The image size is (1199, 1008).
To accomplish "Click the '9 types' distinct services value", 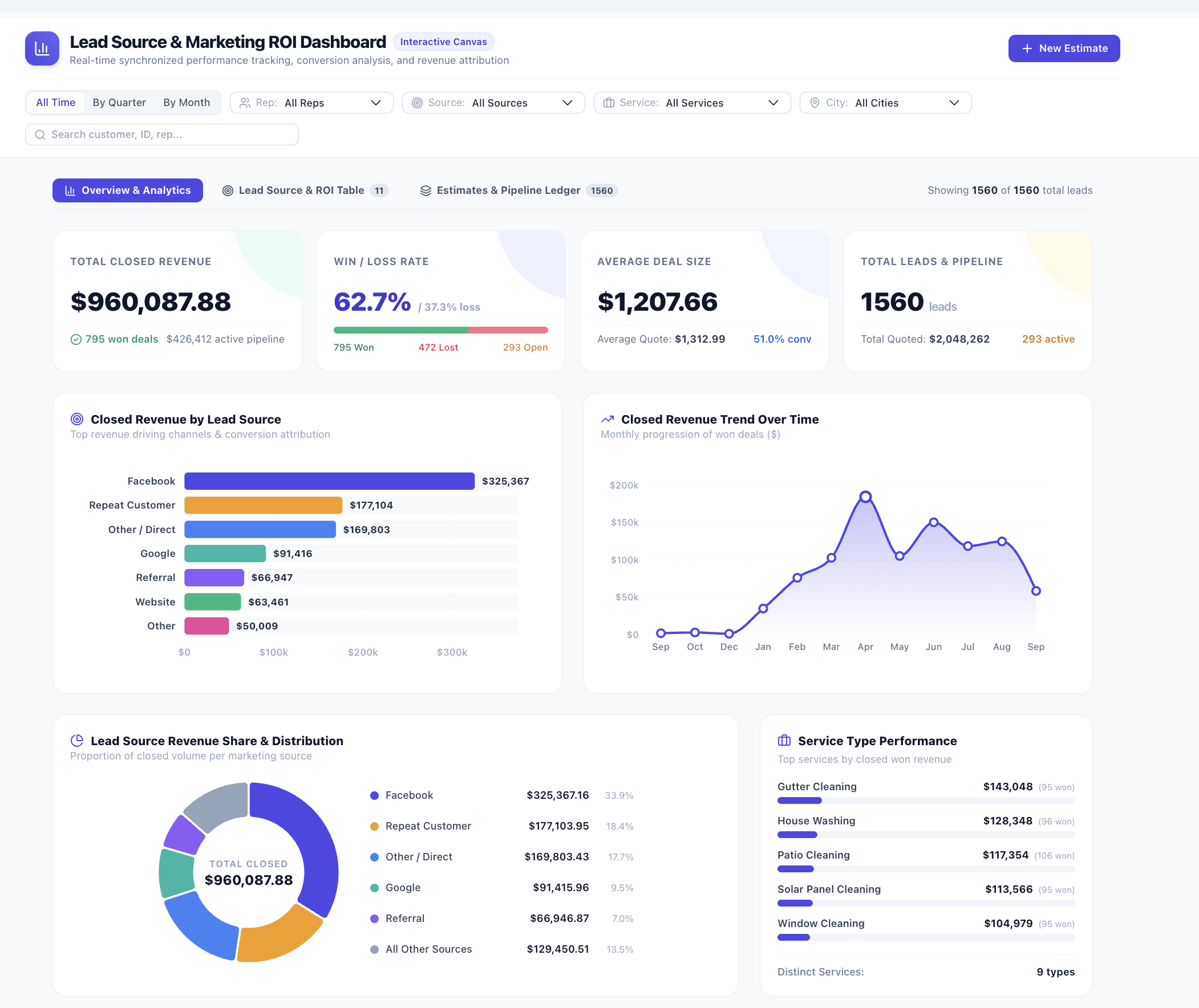I will pos(1055,972).
